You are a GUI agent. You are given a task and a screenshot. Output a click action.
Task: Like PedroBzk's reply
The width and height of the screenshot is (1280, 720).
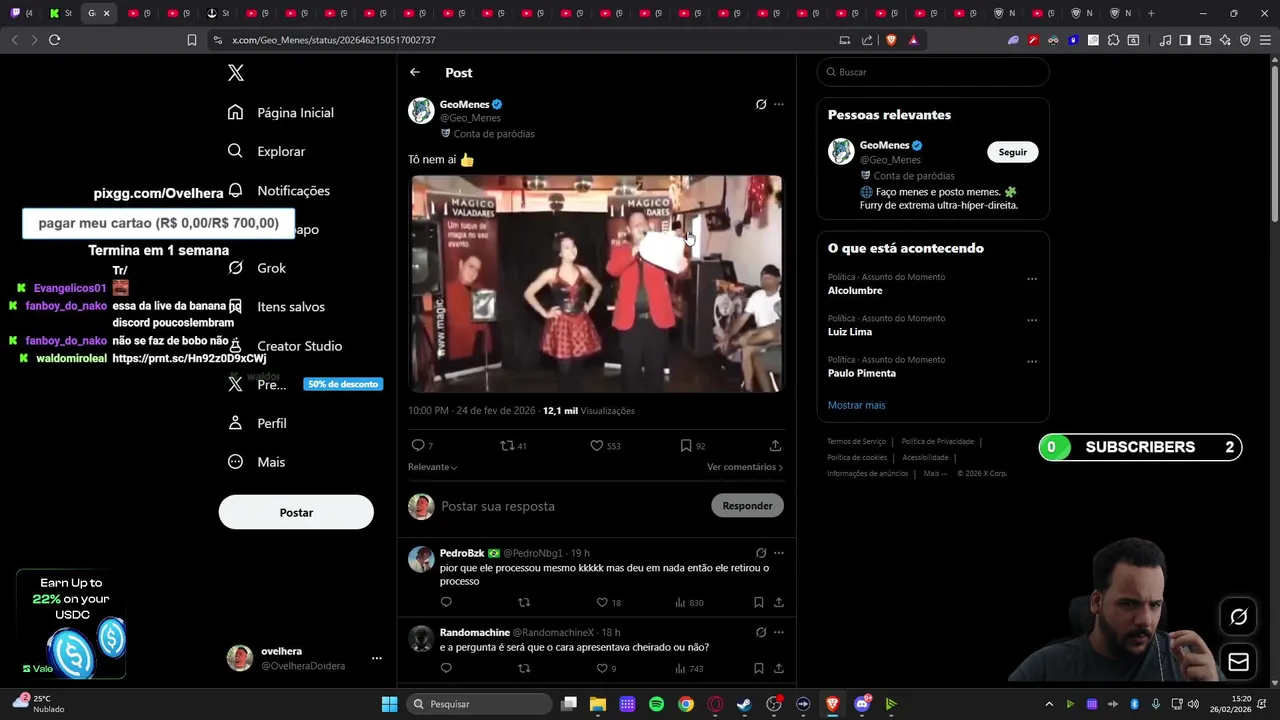click(x=602, y=602)
